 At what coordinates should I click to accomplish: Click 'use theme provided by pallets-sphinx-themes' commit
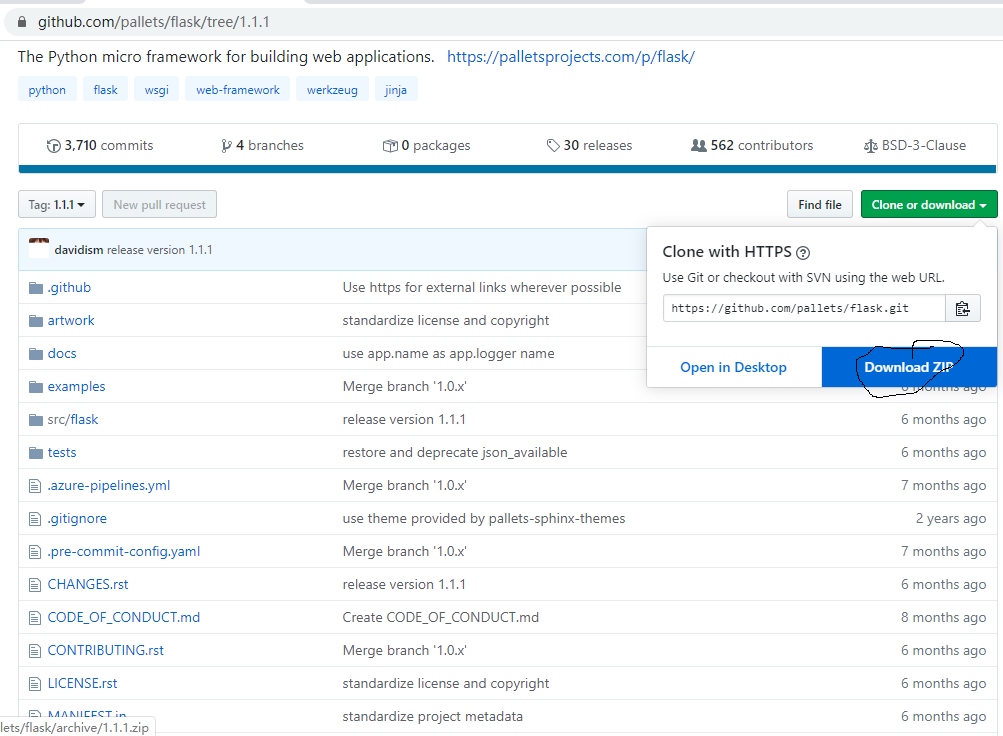(484, 519)
